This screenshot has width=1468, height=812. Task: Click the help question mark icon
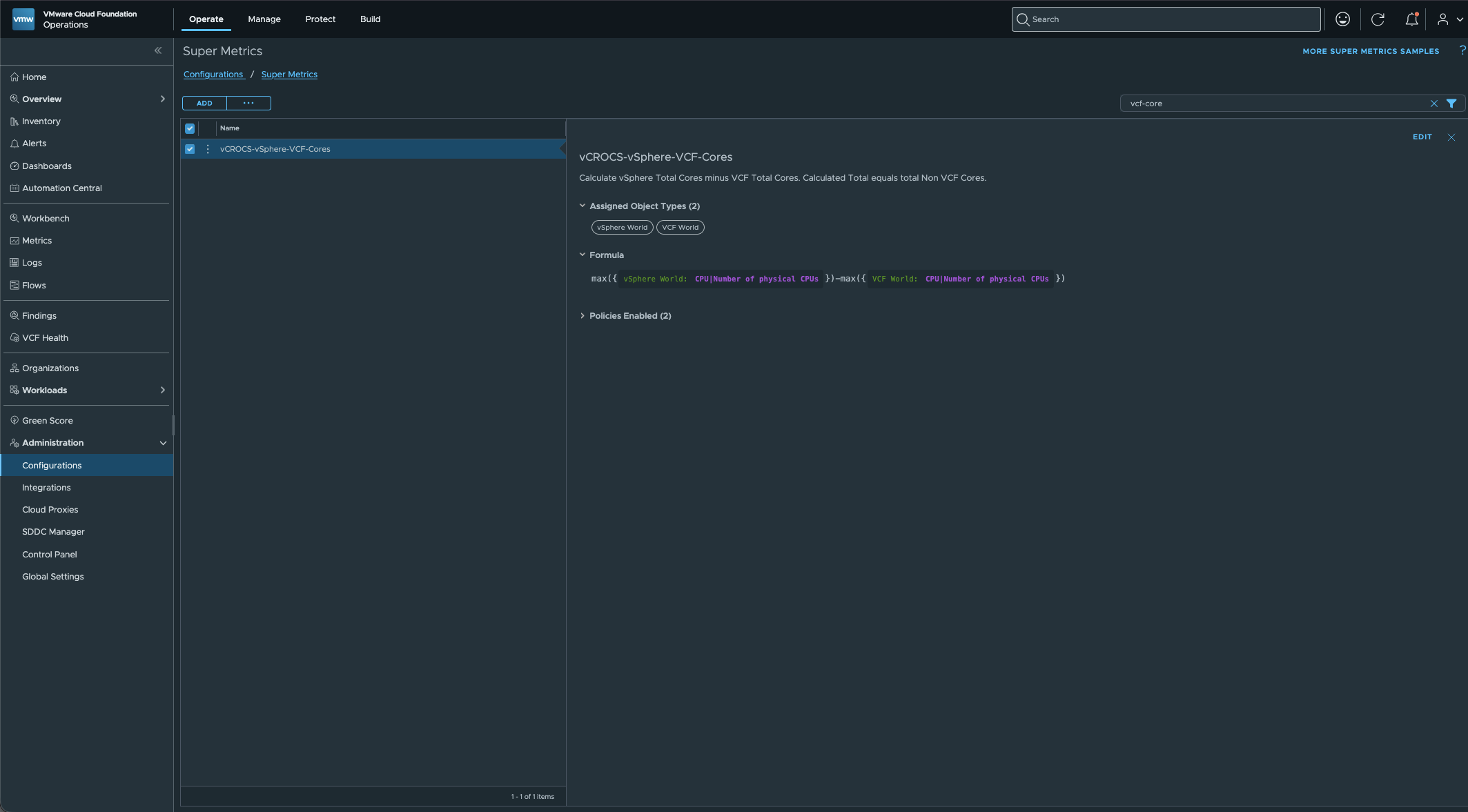click(x=1462, y=50)
